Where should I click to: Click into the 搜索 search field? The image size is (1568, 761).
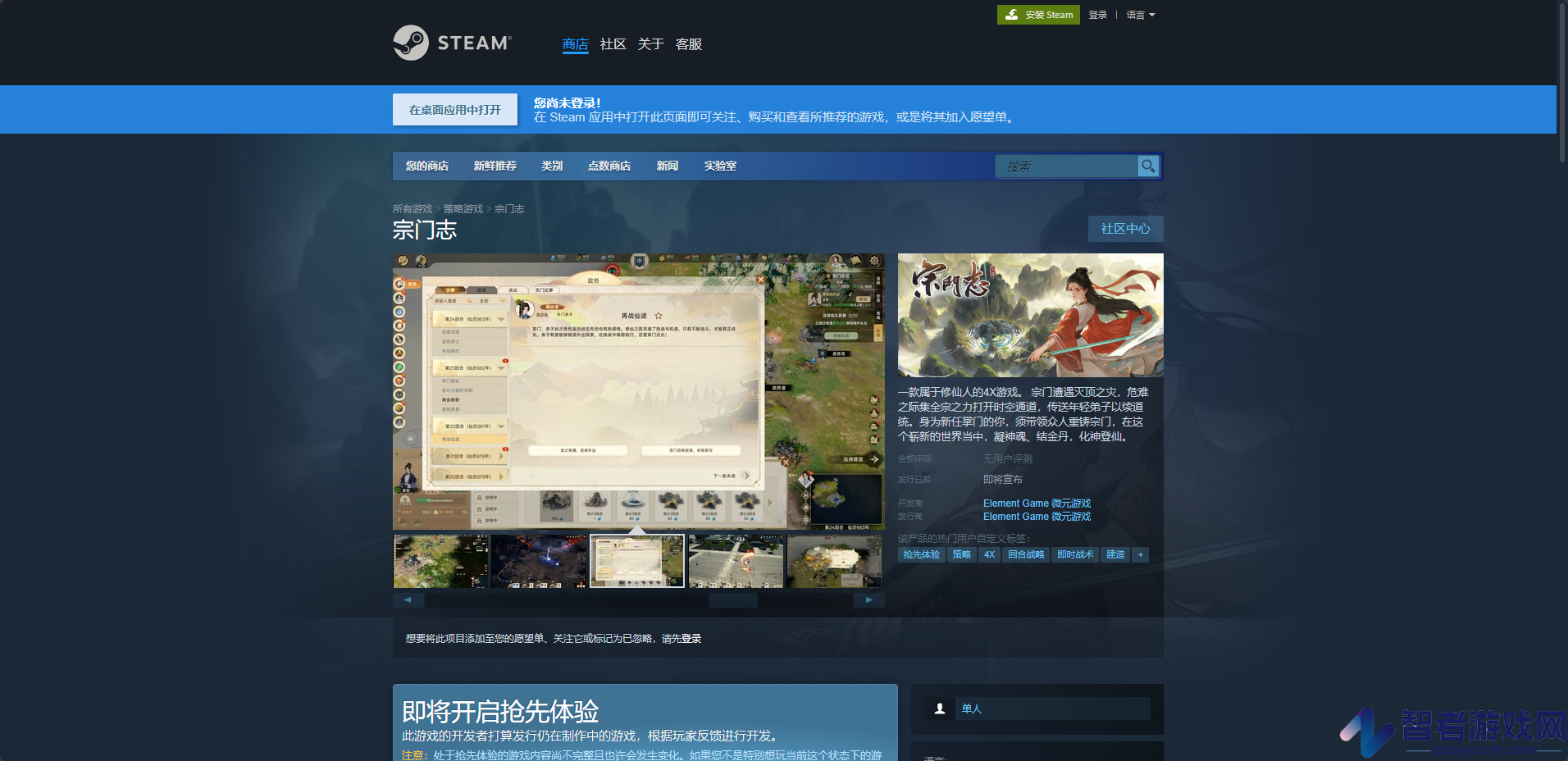(x=1066, y=166)
